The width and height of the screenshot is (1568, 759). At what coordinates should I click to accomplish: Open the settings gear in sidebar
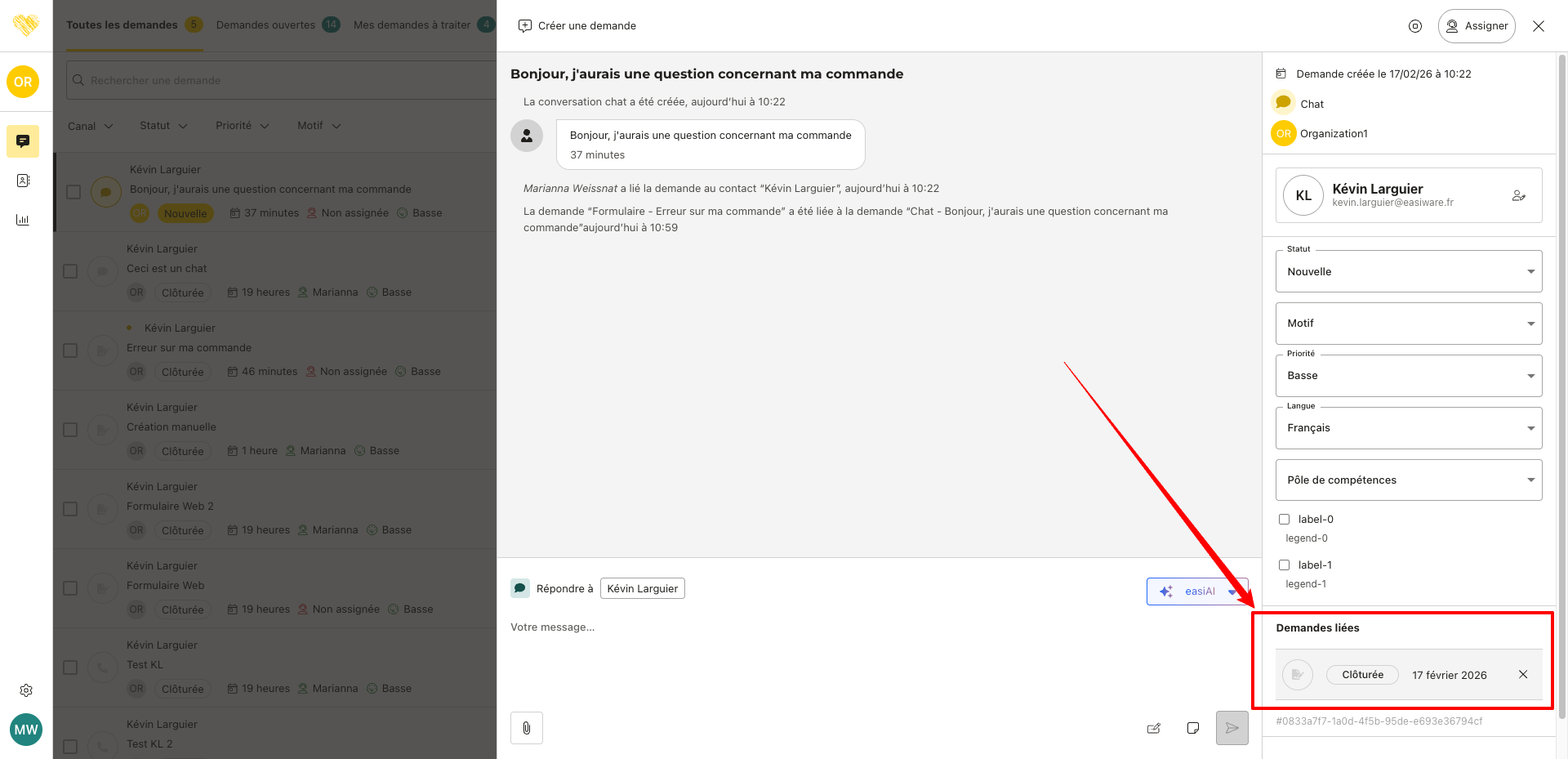coord(26,690)
